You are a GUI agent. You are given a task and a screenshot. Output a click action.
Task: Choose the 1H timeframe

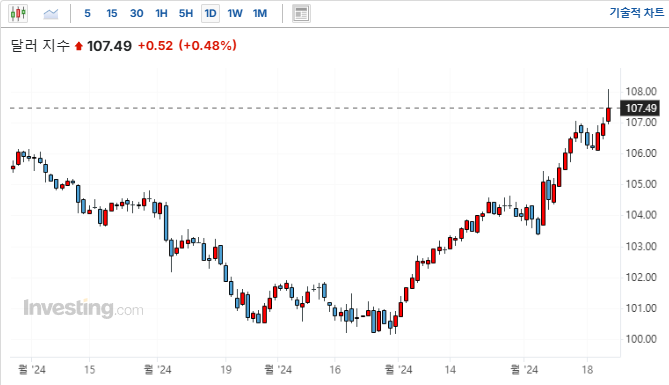161,14
